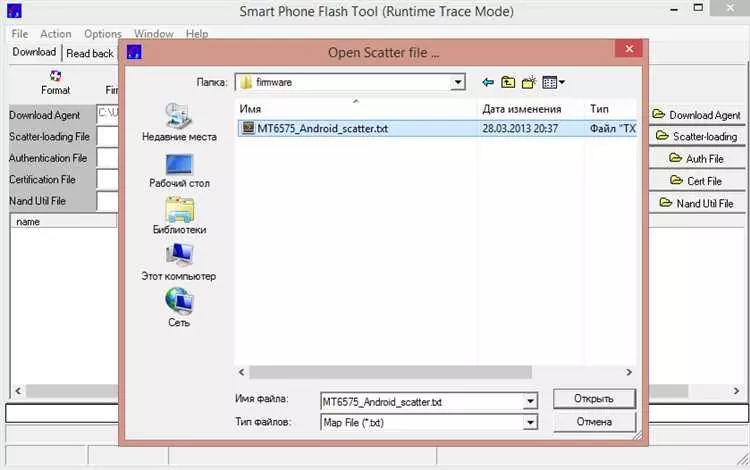Image resolution: width=750 pixels, height=470 pixels.
Task: Click the Scatter-loading File label
Action: (x=49, y=137)
